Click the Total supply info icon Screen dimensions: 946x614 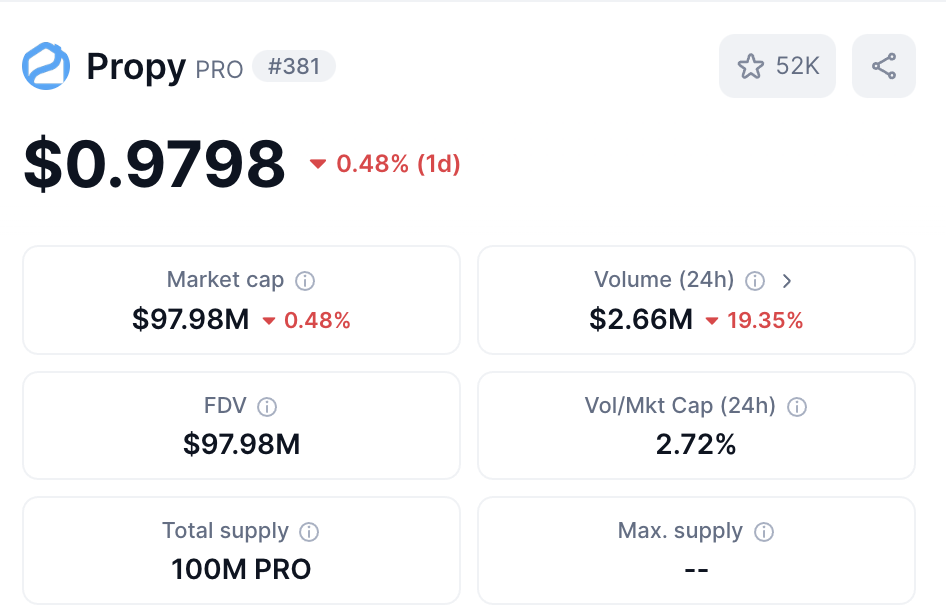point(310,532)
